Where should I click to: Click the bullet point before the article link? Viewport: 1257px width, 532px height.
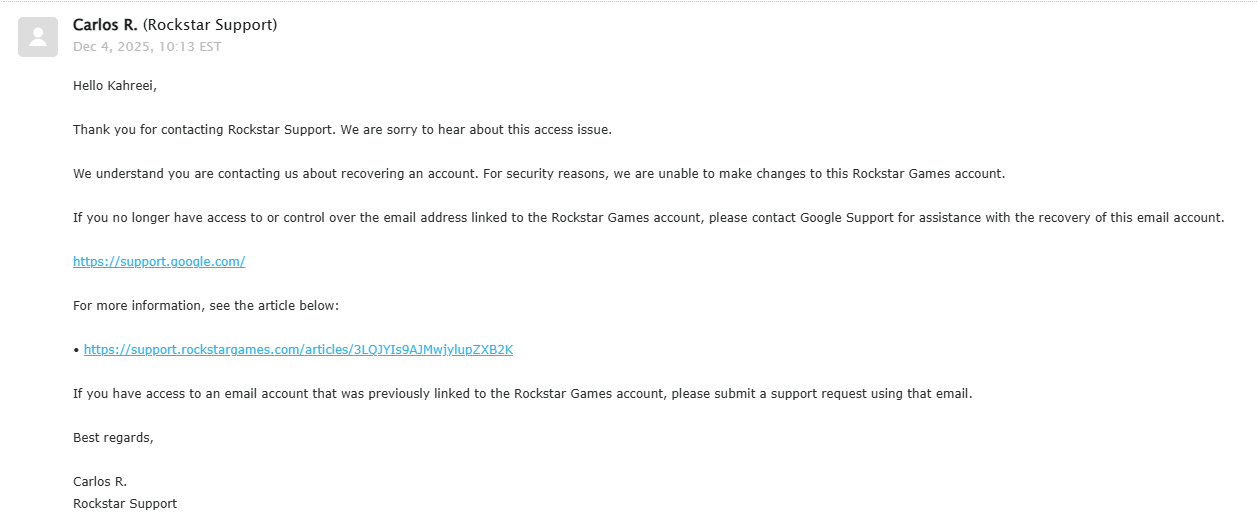tap(76, 350)
